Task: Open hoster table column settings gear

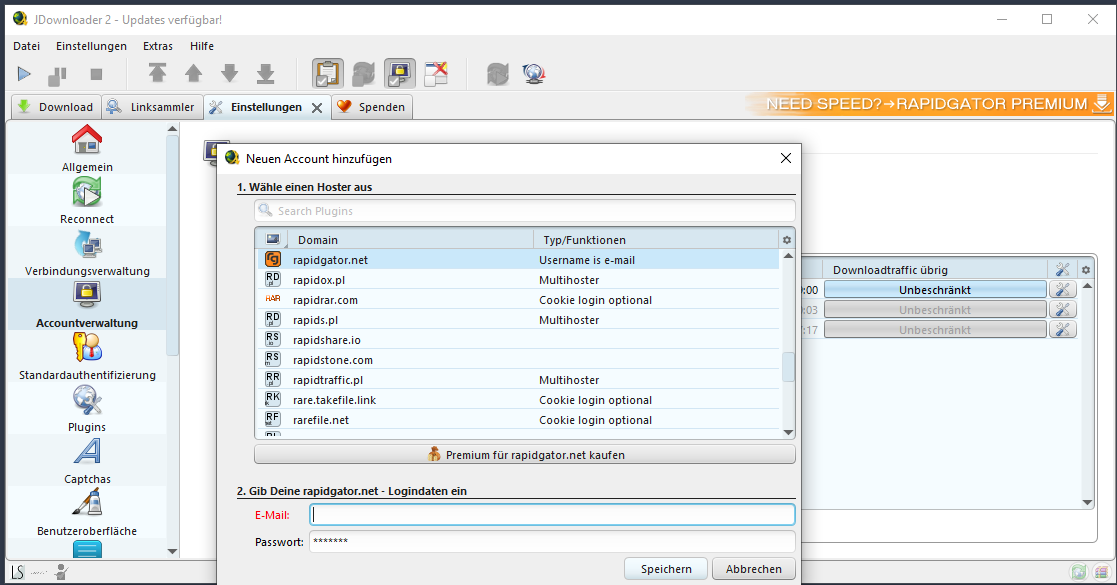Action: coord(786,240)
